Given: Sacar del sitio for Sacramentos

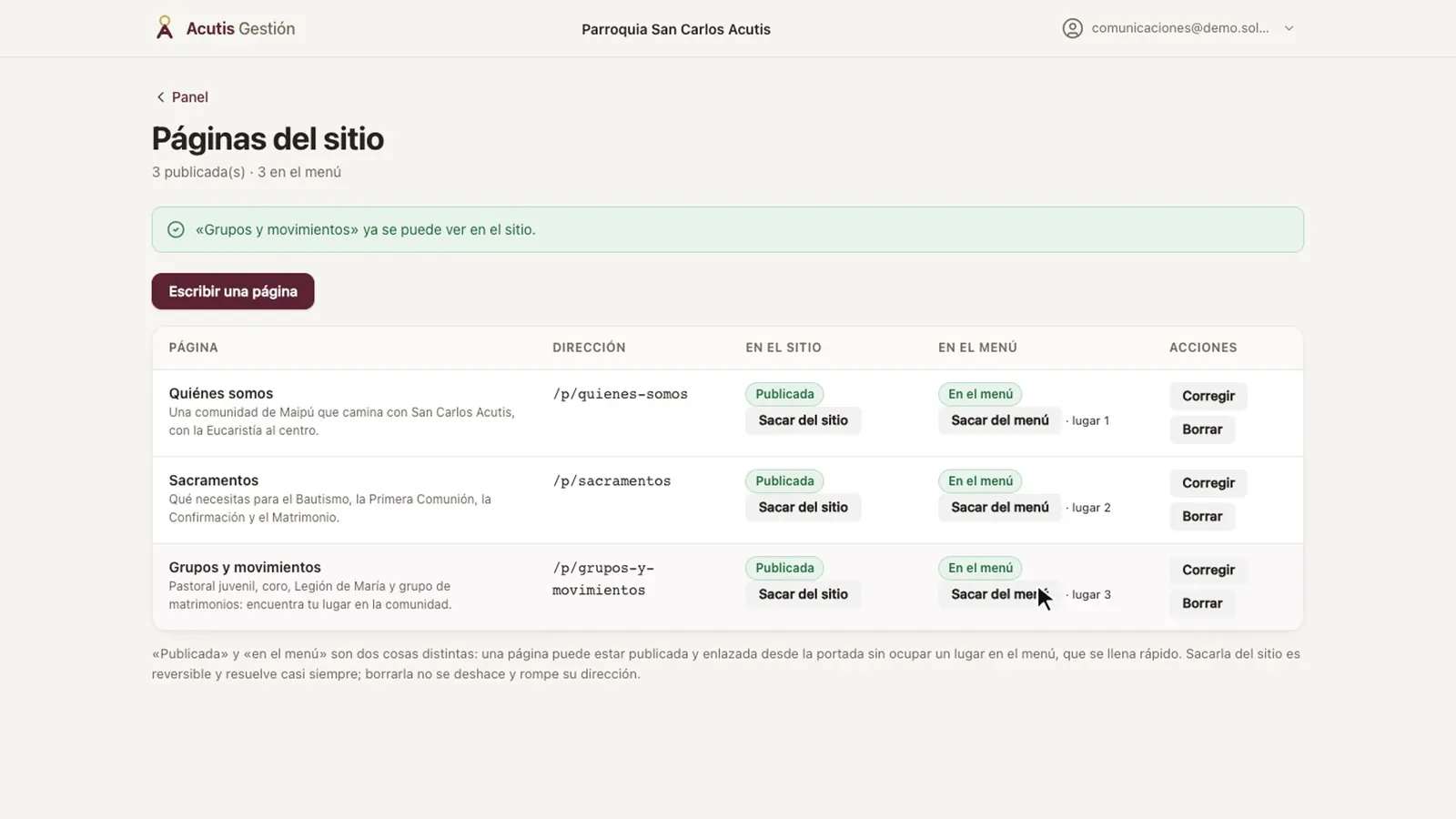Looking at the screenshot, I should pos(803,507).
